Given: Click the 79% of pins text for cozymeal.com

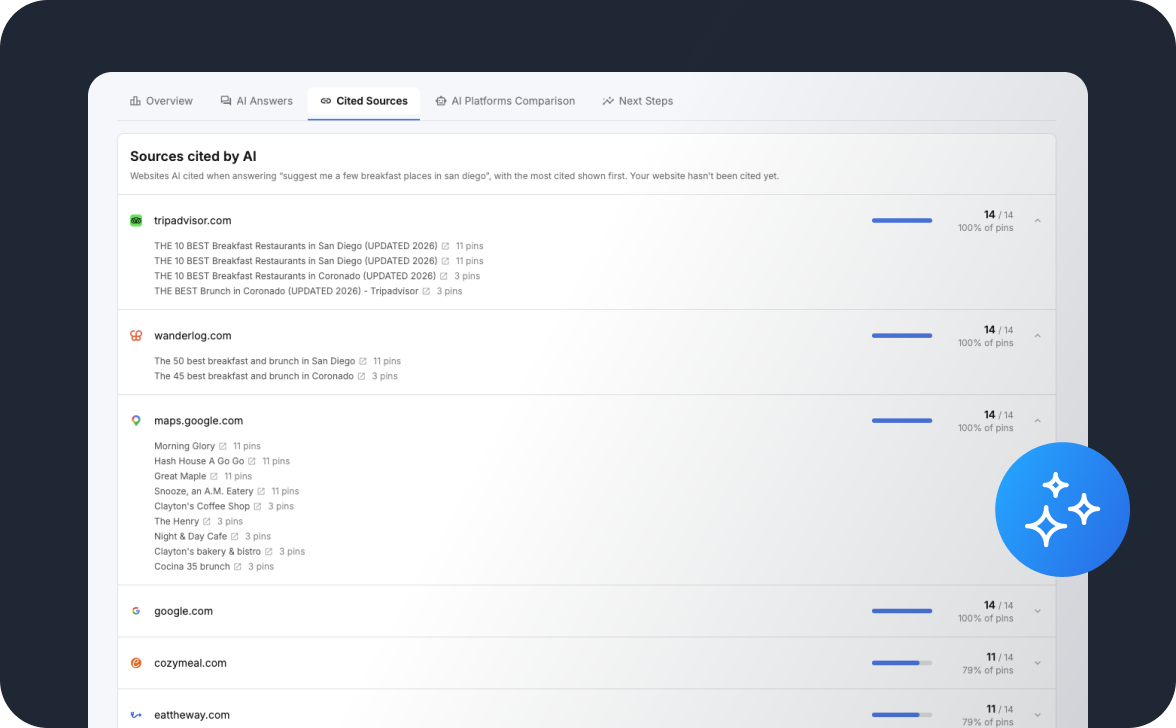Looking at the screenshot, I should (988, 670).
